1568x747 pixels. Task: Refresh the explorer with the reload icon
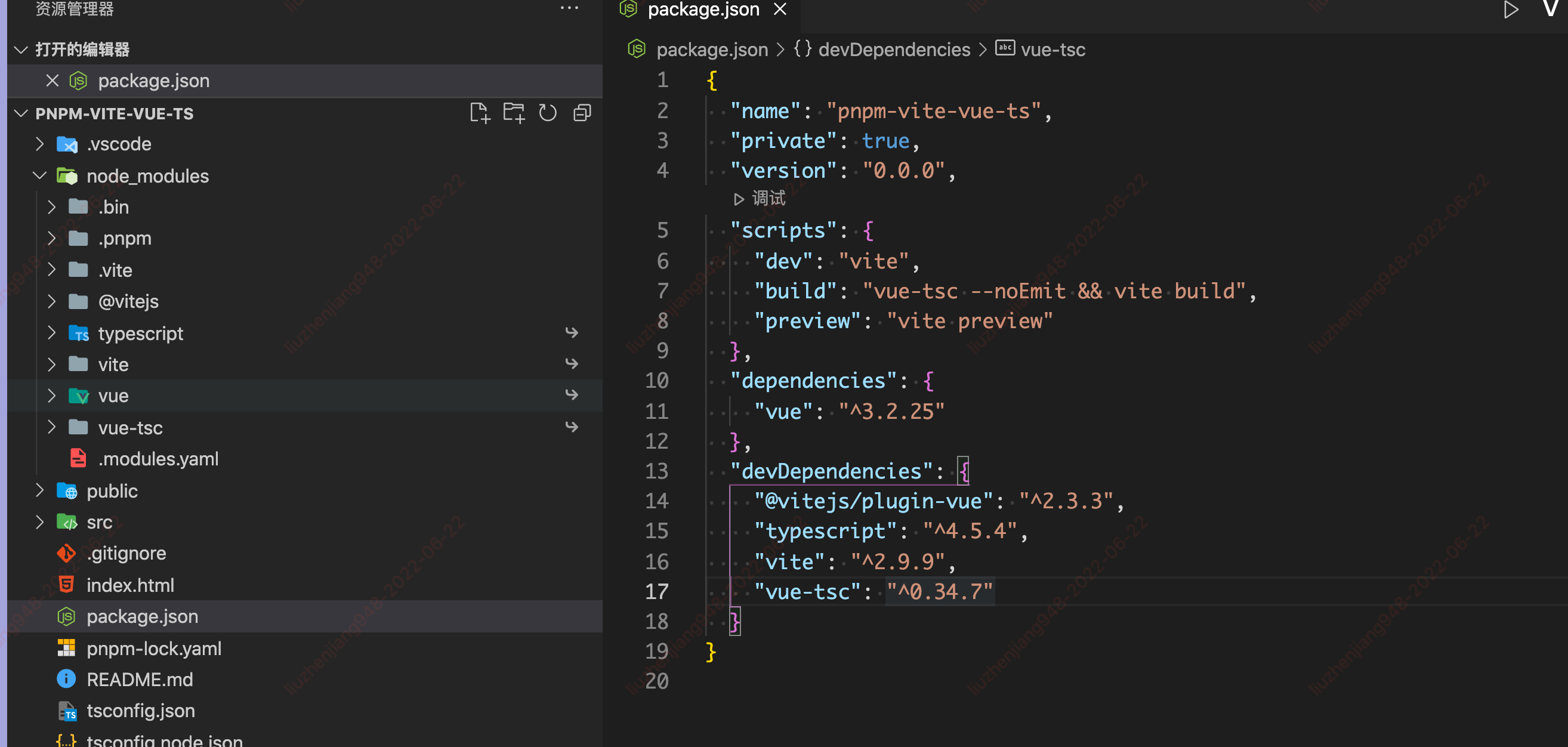(x=548, y=113)
